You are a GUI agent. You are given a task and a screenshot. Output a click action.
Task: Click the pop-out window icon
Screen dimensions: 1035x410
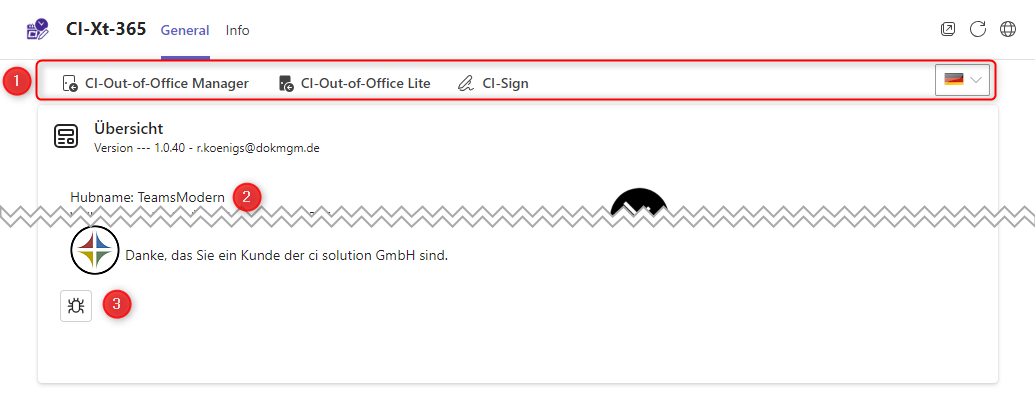[949, 30]
